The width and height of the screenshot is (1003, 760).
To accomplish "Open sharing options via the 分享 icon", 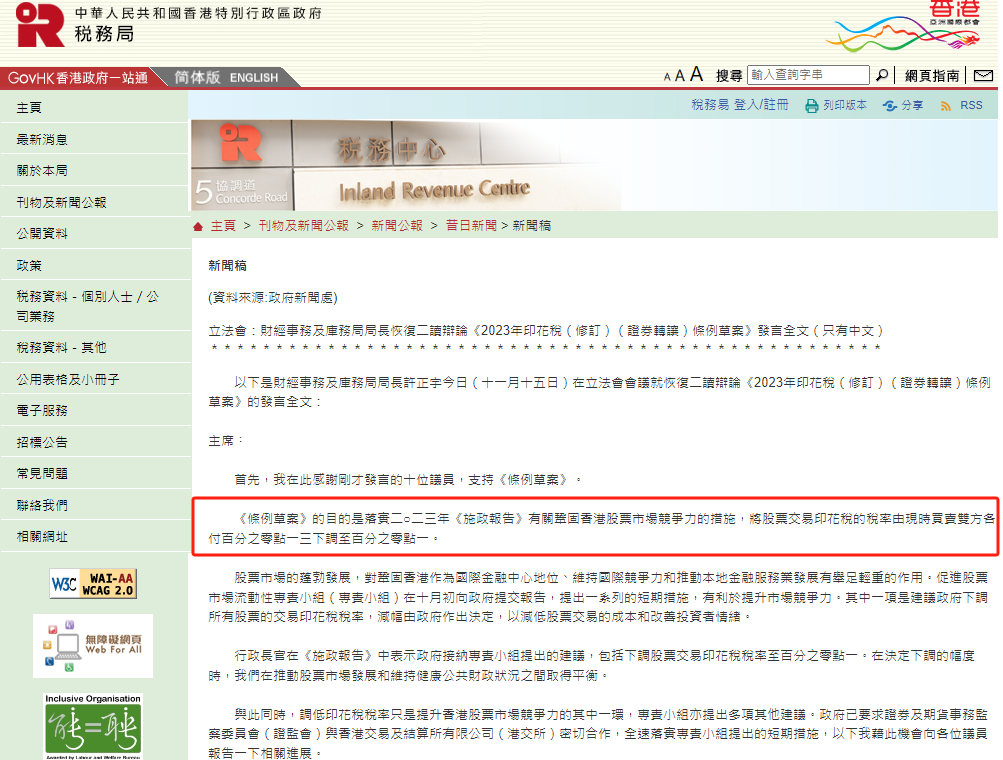I will tap(890, 104).
